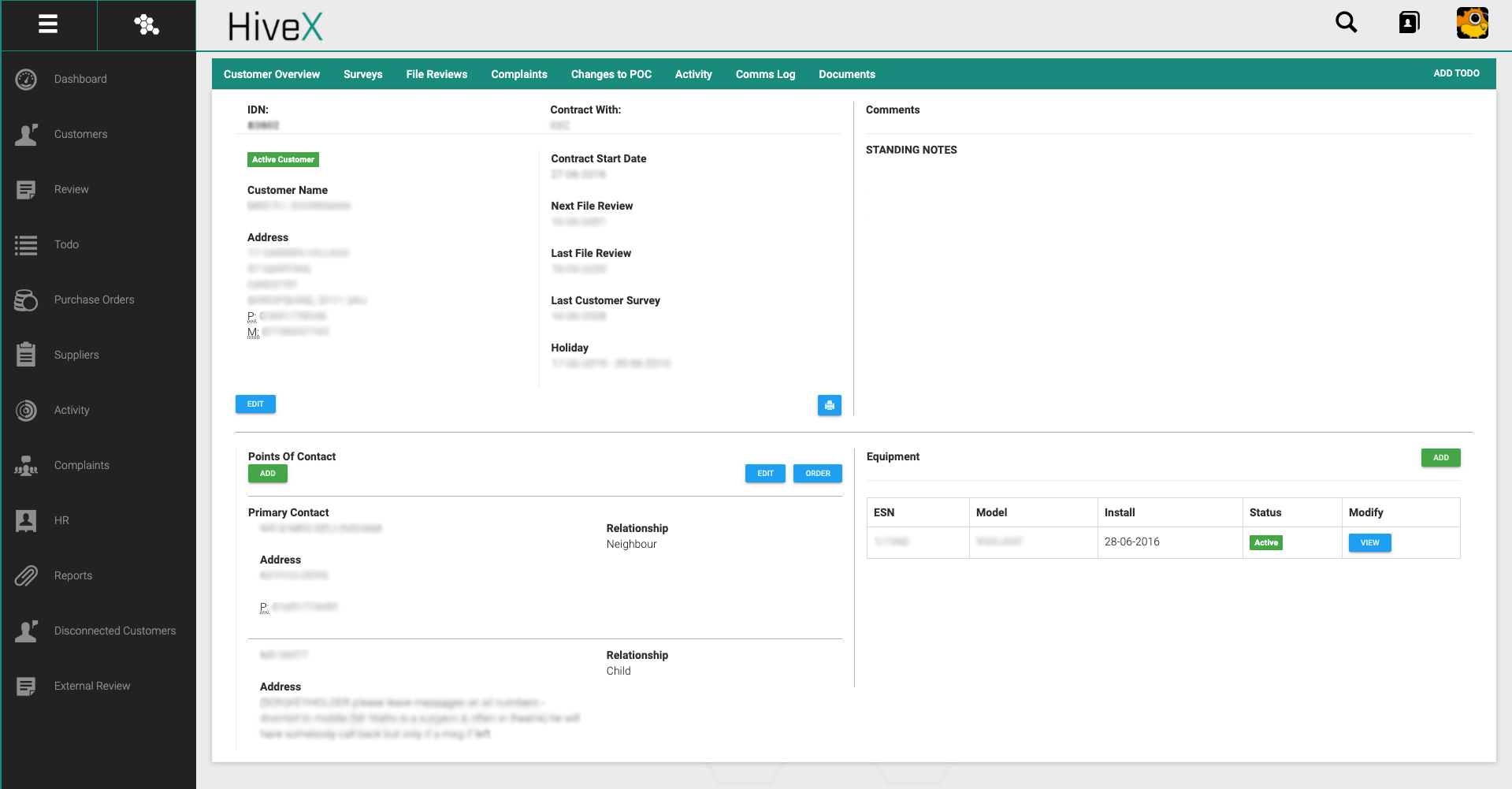Image resolution: width=1512 pixels, height=789 pixels.
Task: Open the search magnifier icon
Action: 1346,23
